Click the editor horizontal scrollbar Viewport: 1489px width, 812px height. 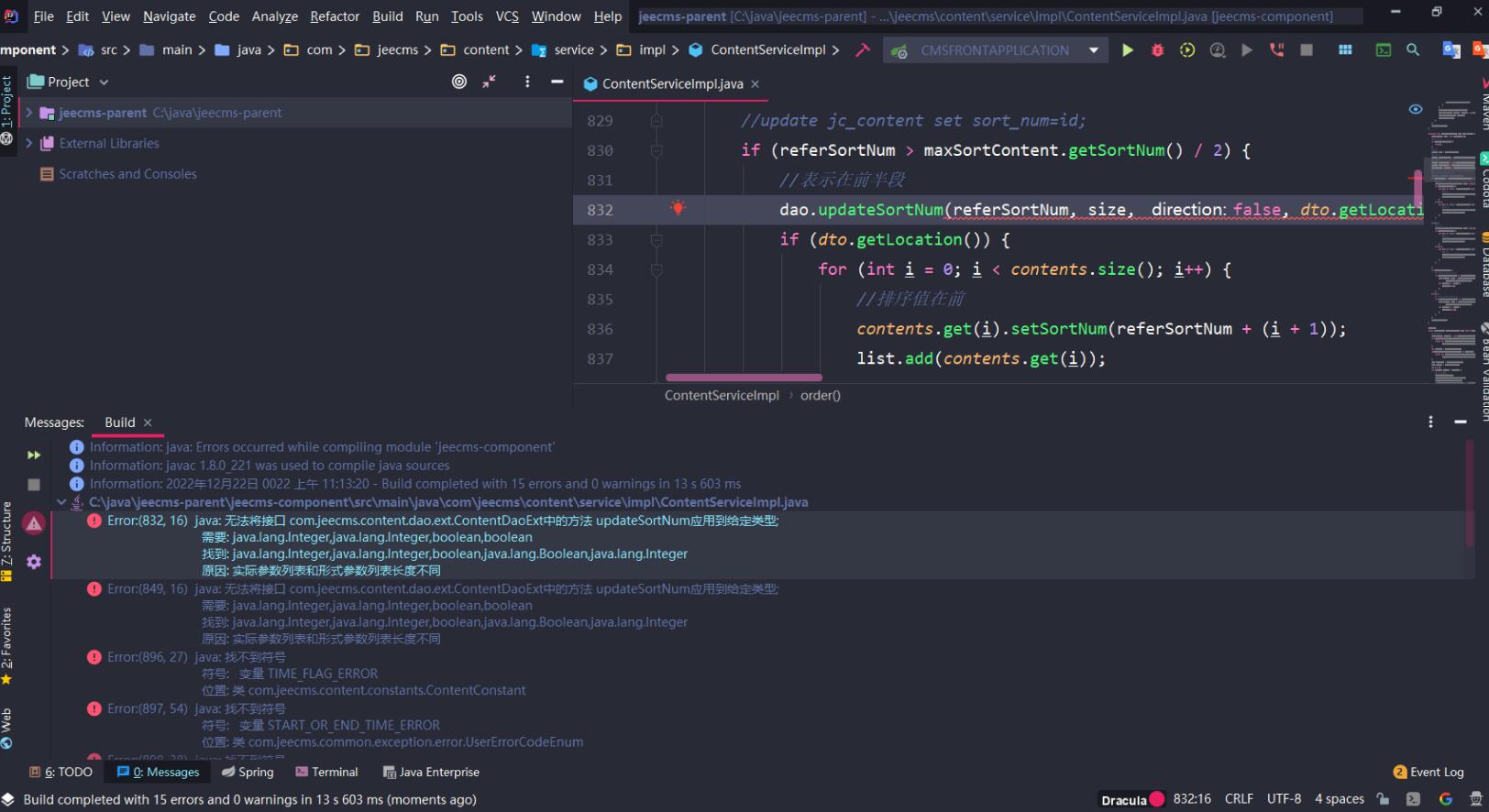click(x=744, y=377)
